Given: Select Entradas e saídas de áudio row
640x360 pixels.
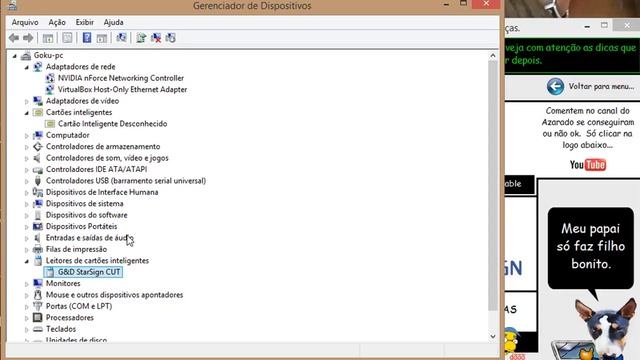Looking at the screenshot, I should 89,238.
